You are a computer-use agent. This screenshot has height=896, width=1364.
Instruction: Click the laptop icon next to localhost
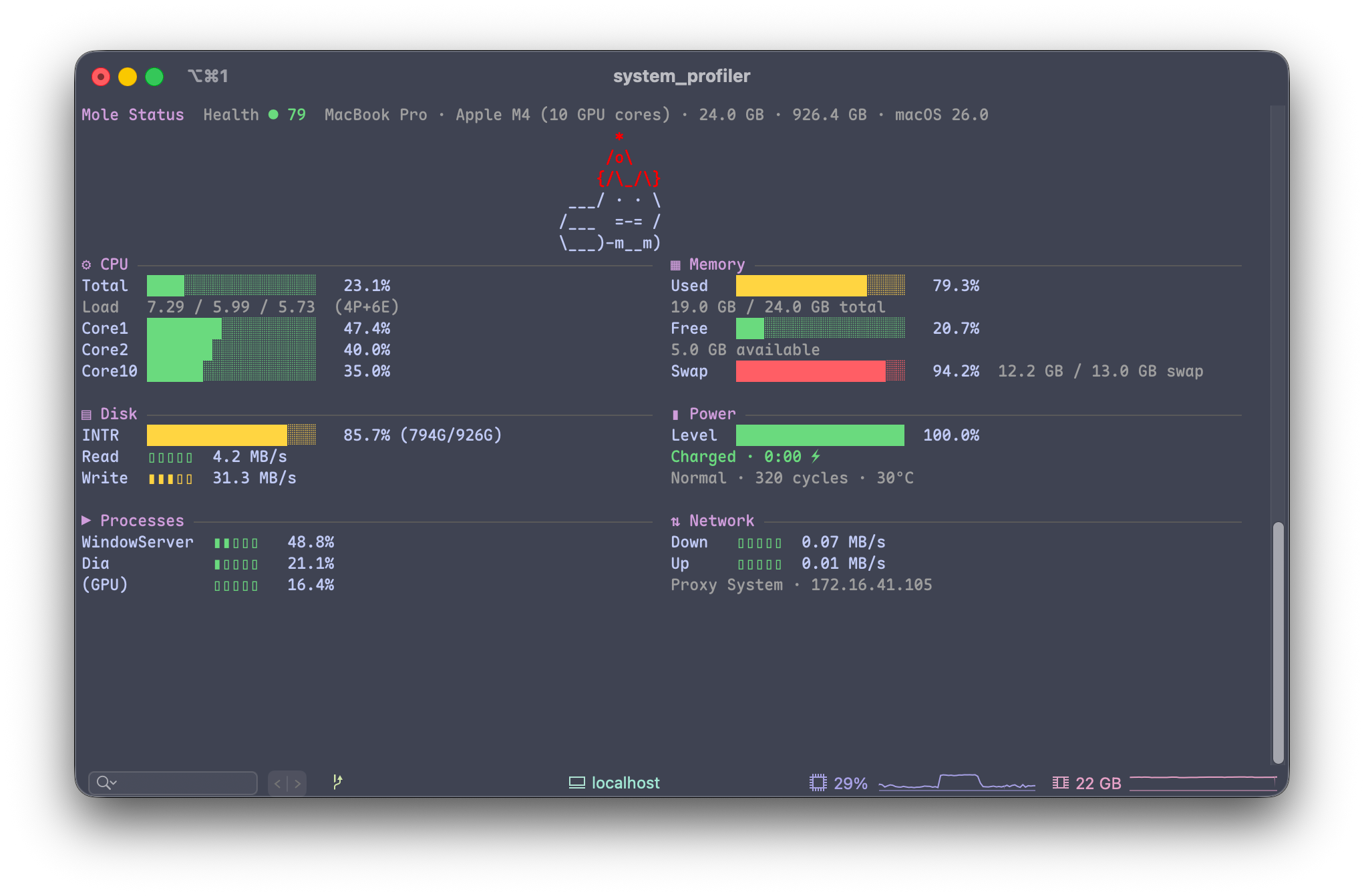point(576,782)
